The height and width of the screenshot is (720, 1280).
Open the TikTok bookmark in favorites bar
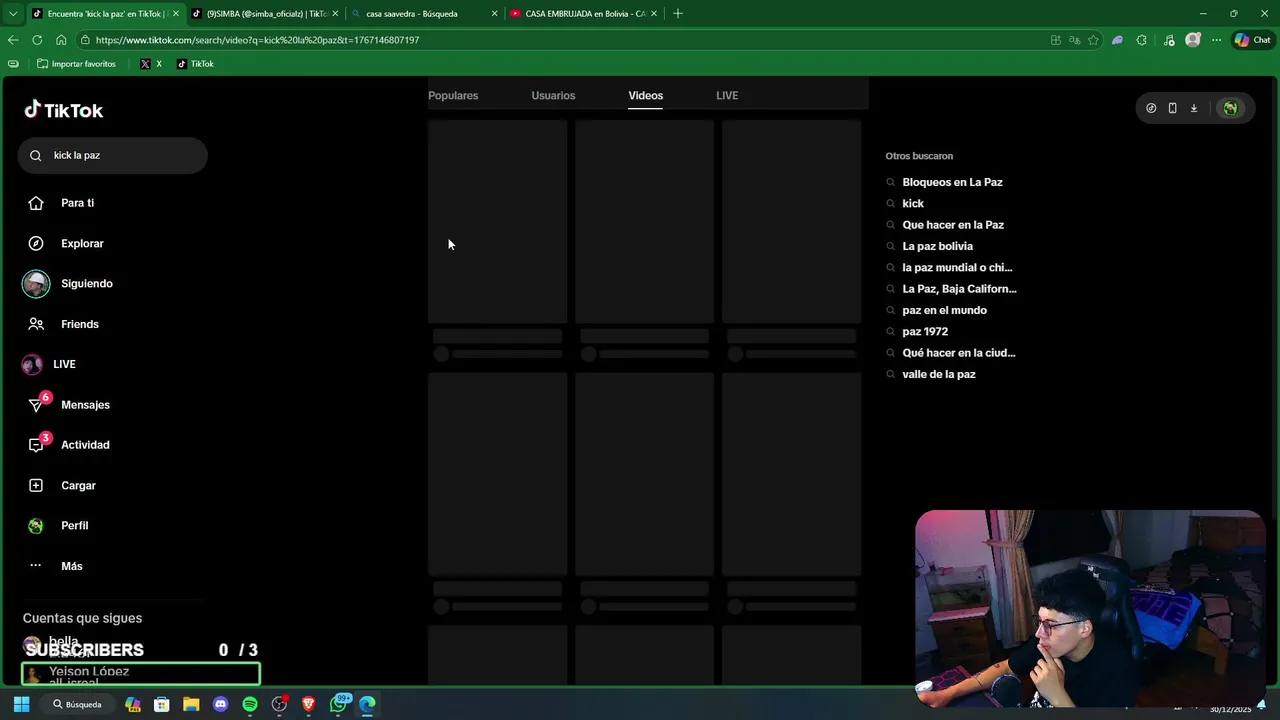tap(195, 64)
